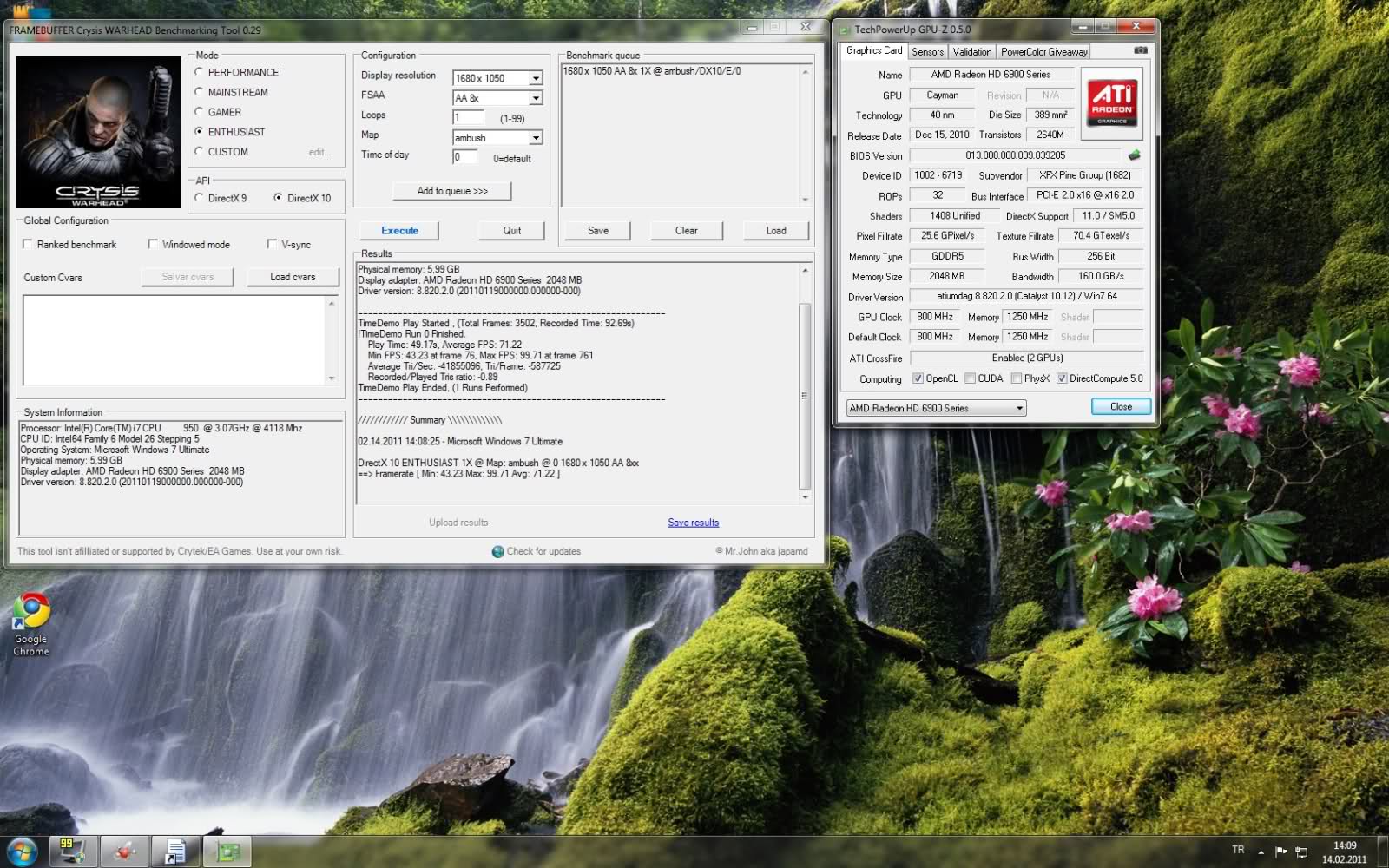This screenshot has width=1389, height=868.
Task: Open Fraps monitor icon with yellow 99 on taskbar
Action: pos(73,851)
